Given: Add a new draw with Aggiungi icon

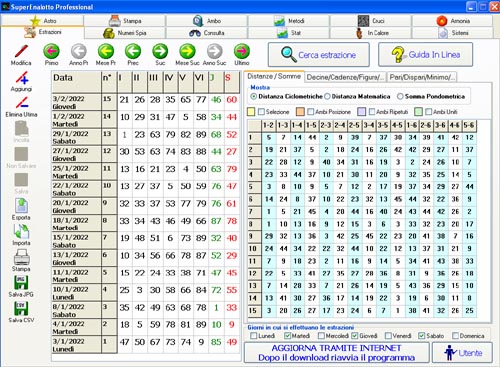Looking at the screenshot, I should 22,78.
